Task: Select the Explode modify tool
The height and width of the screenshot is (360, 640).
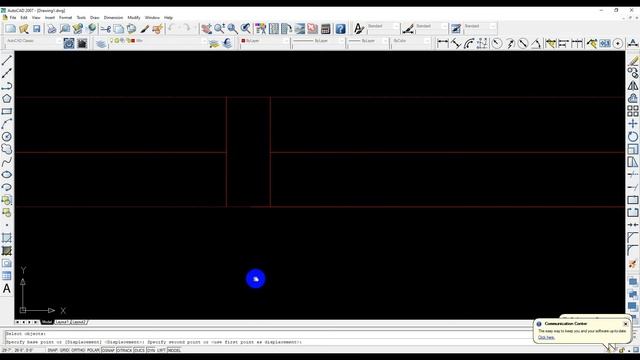Action: pyautogui.click(x=633, y=264)
